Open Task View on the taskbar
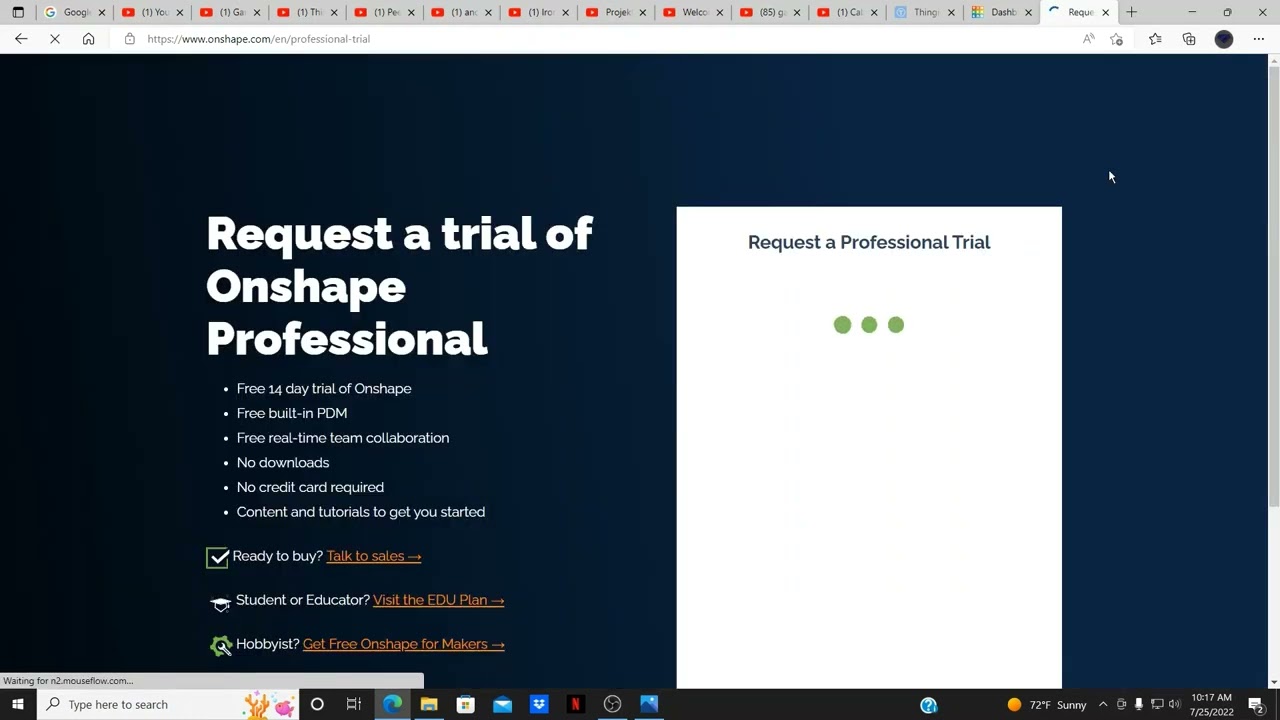 [353, 704]
